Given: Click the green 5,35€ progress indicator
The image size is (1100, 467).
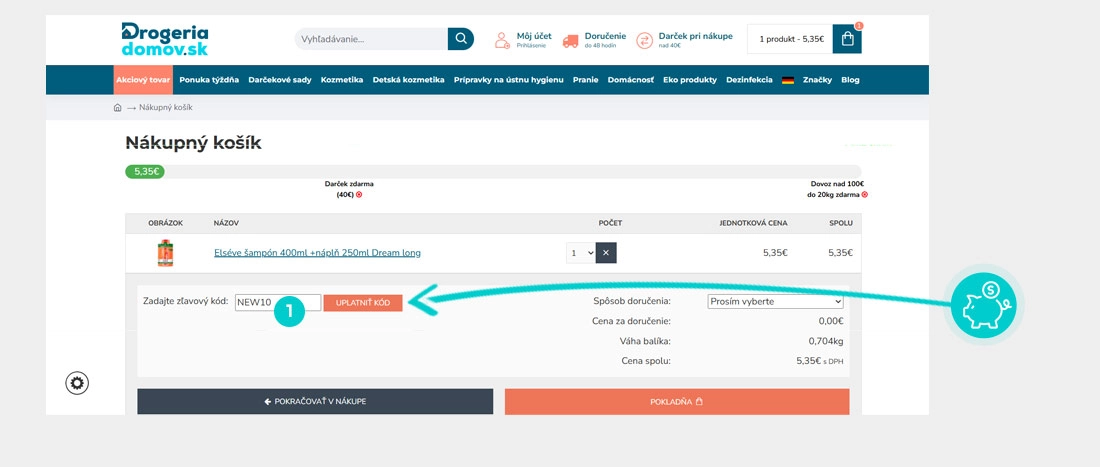Looking at the screenshot, I should pyautogui.click(x=145, y=172).
